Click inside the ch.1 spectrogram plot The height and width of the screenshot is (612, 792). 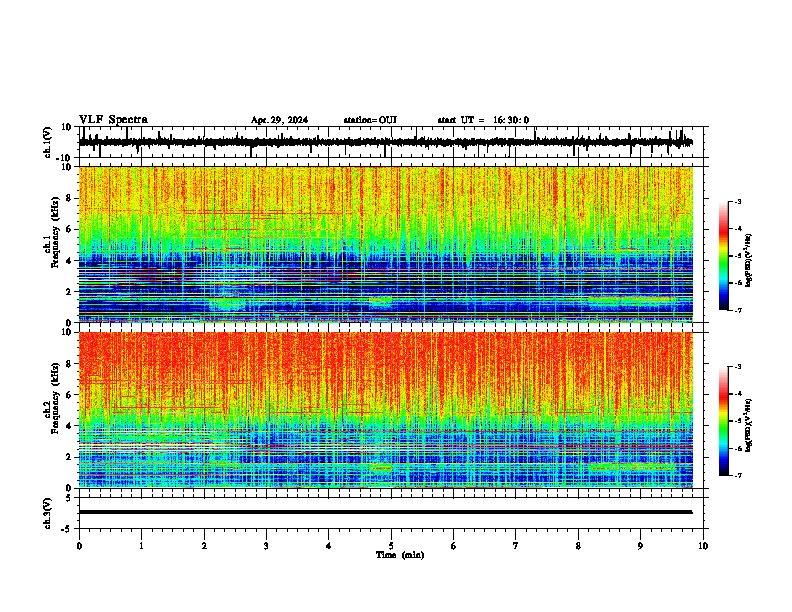click(x=385, y=244)
